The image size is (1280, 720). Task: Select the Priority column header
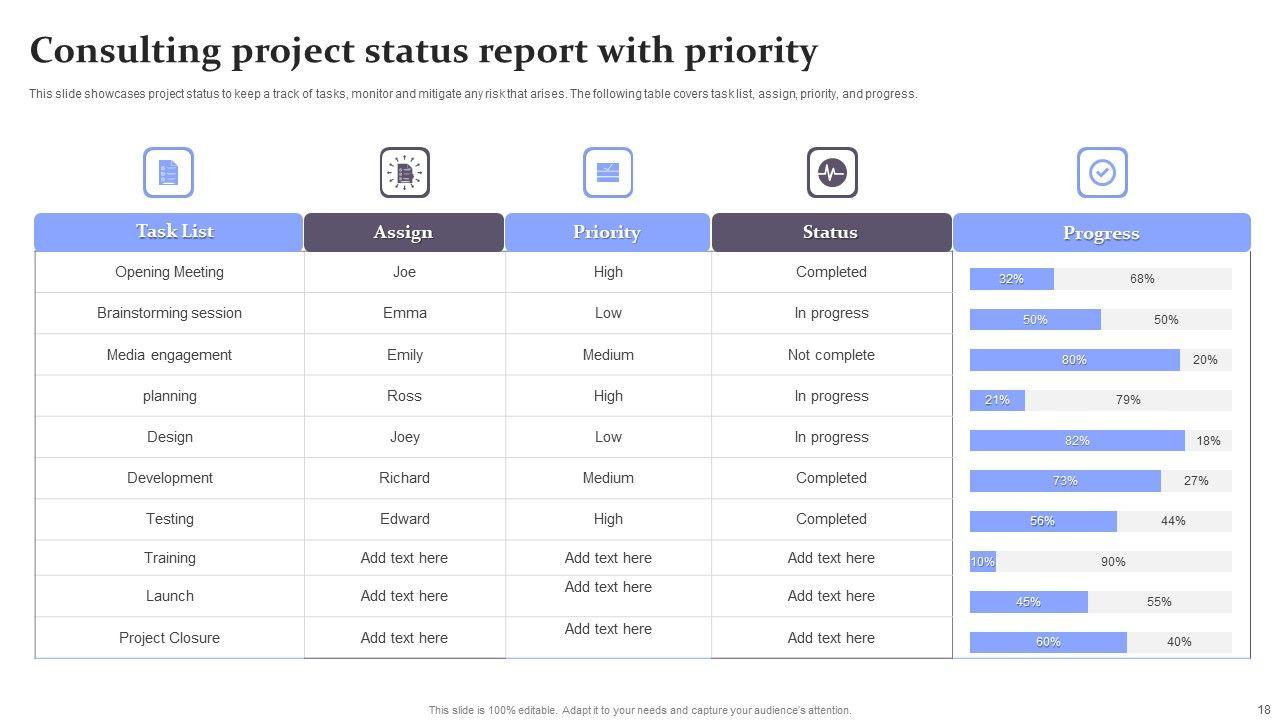point(607,232)
